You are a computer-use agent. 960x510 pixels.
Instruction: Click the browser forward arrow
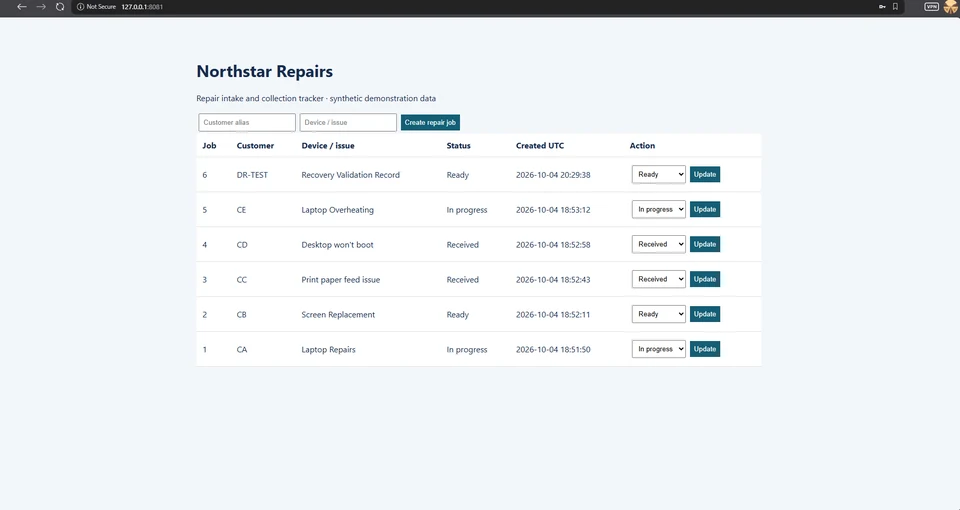click(x=41, y=7)
